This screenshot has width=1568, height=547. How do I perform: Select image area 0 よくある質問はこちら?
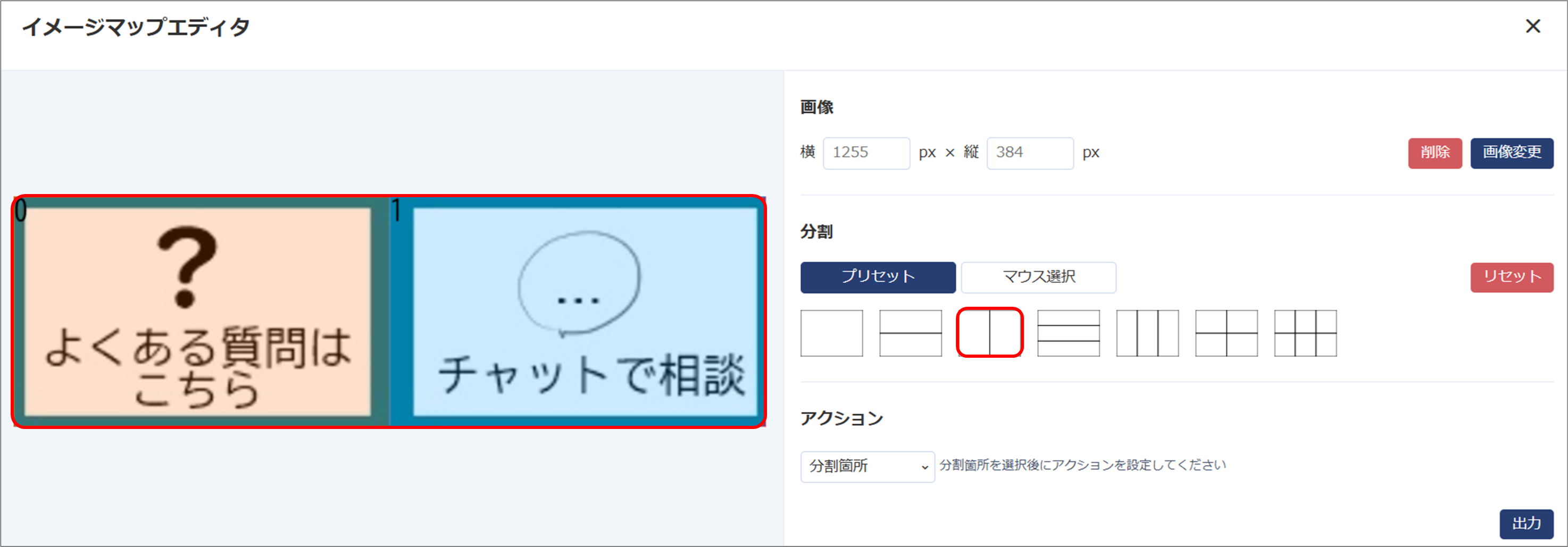click(201, 312)
